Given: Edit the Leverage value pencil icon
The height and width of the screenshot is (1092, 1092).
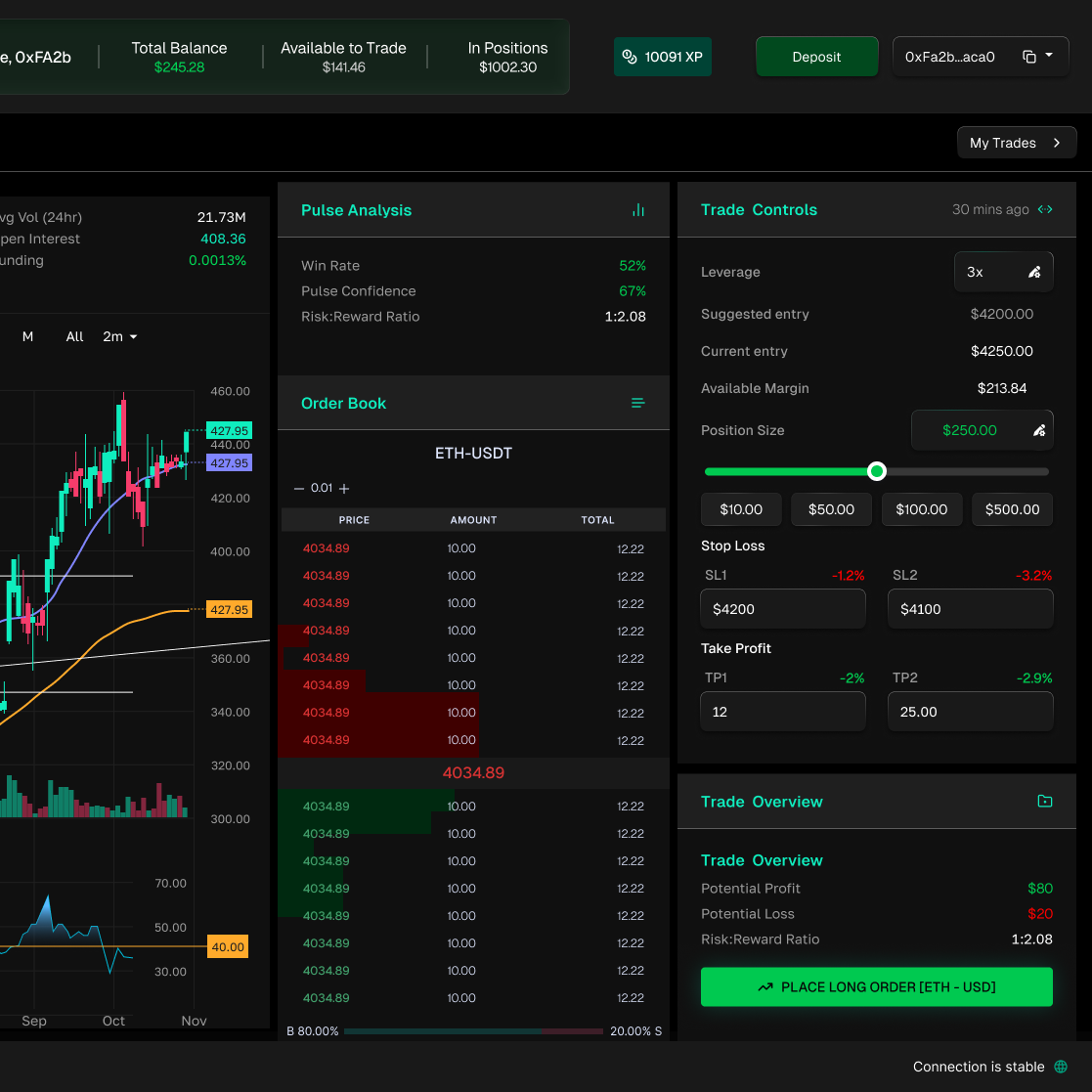Looking at the screenshot, I should (x=1034, y=273).
